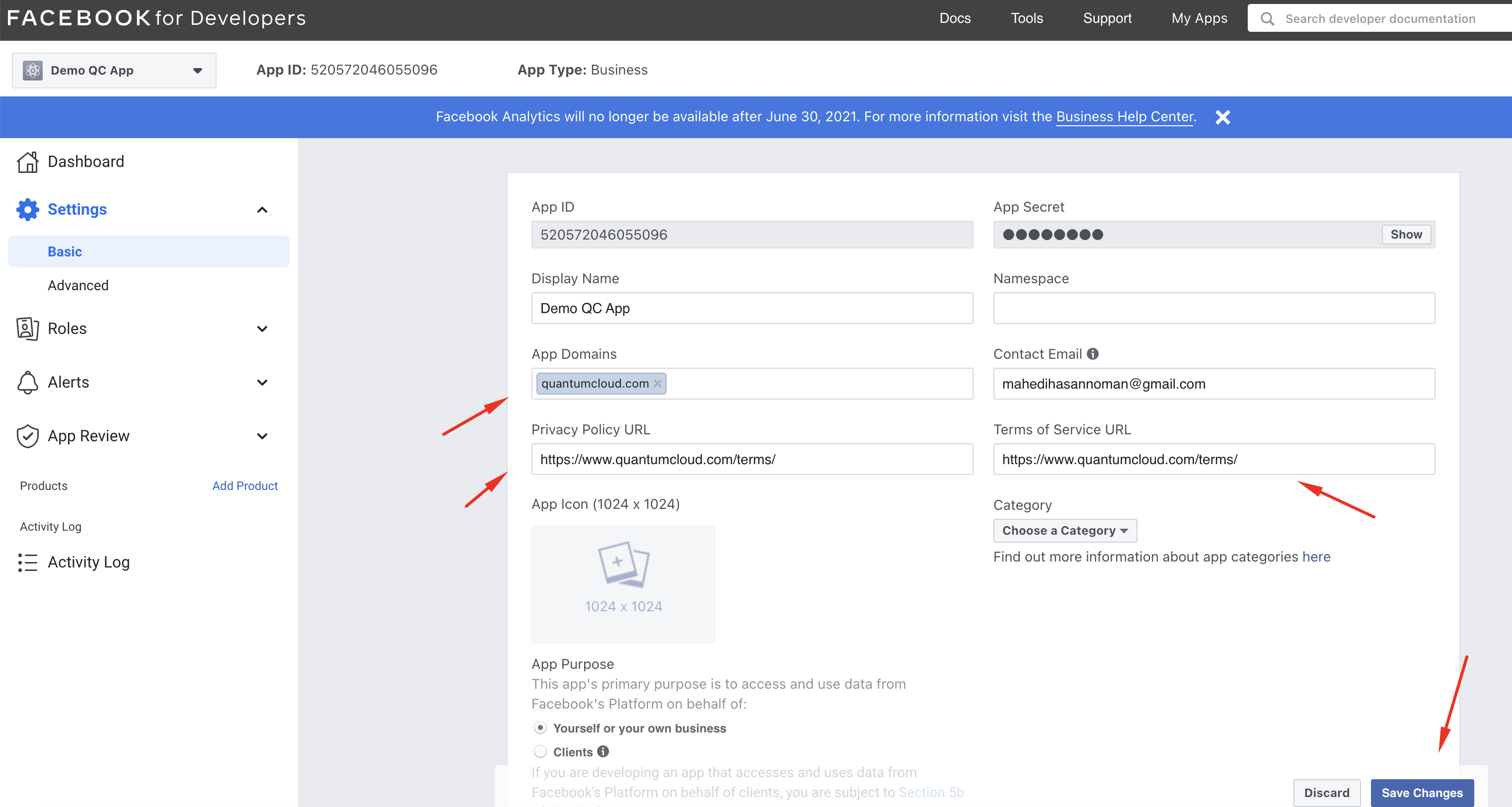Open the Dashboard page
The image size is (1512, 807).
[86, 162]
